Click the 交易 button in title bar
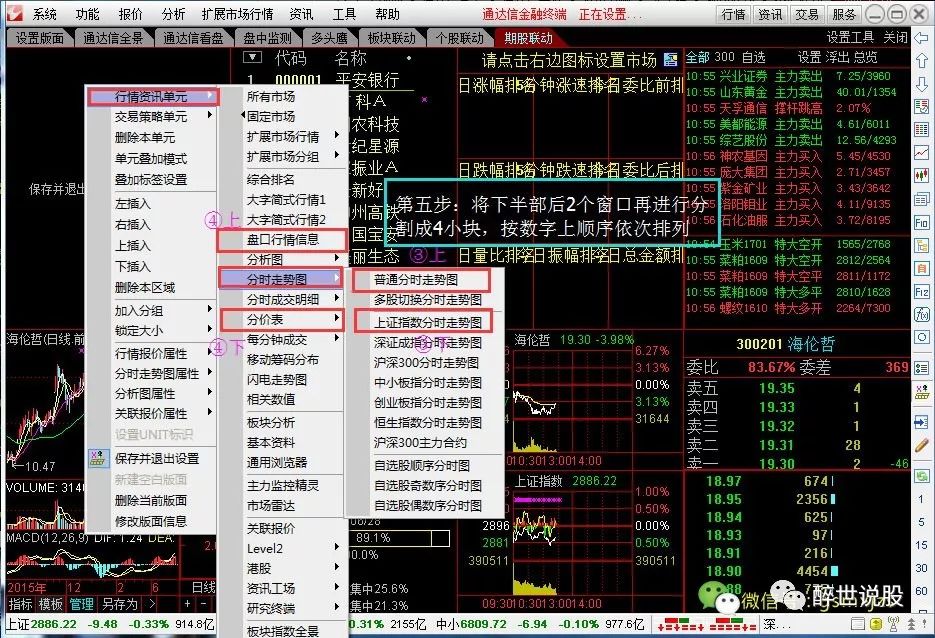Image resolution: width=935 pixels, height=638 pixels. [807, 14]
